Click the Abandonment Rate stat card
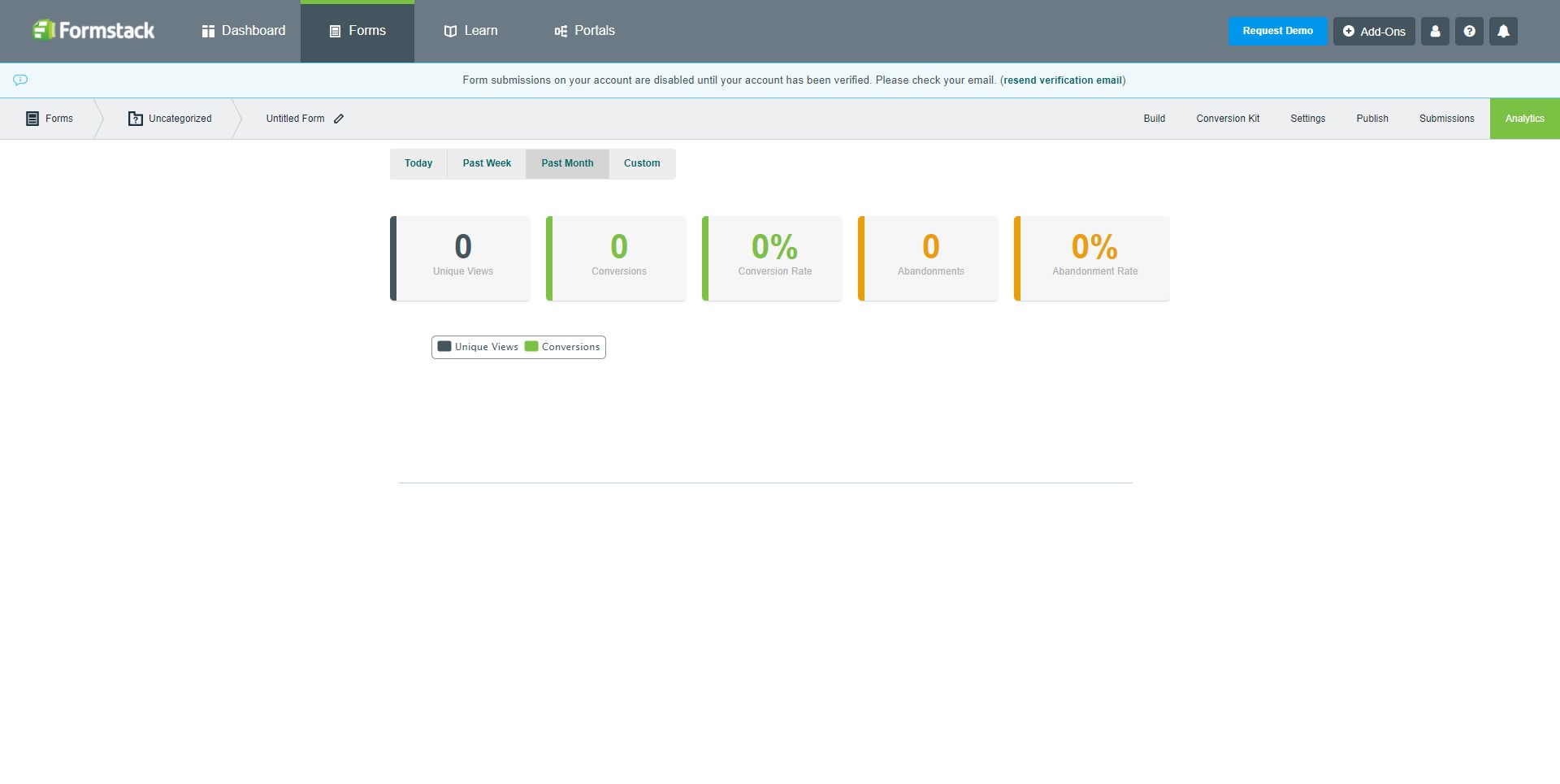The image size is (1560, 784). click(x=1092, y=258)
